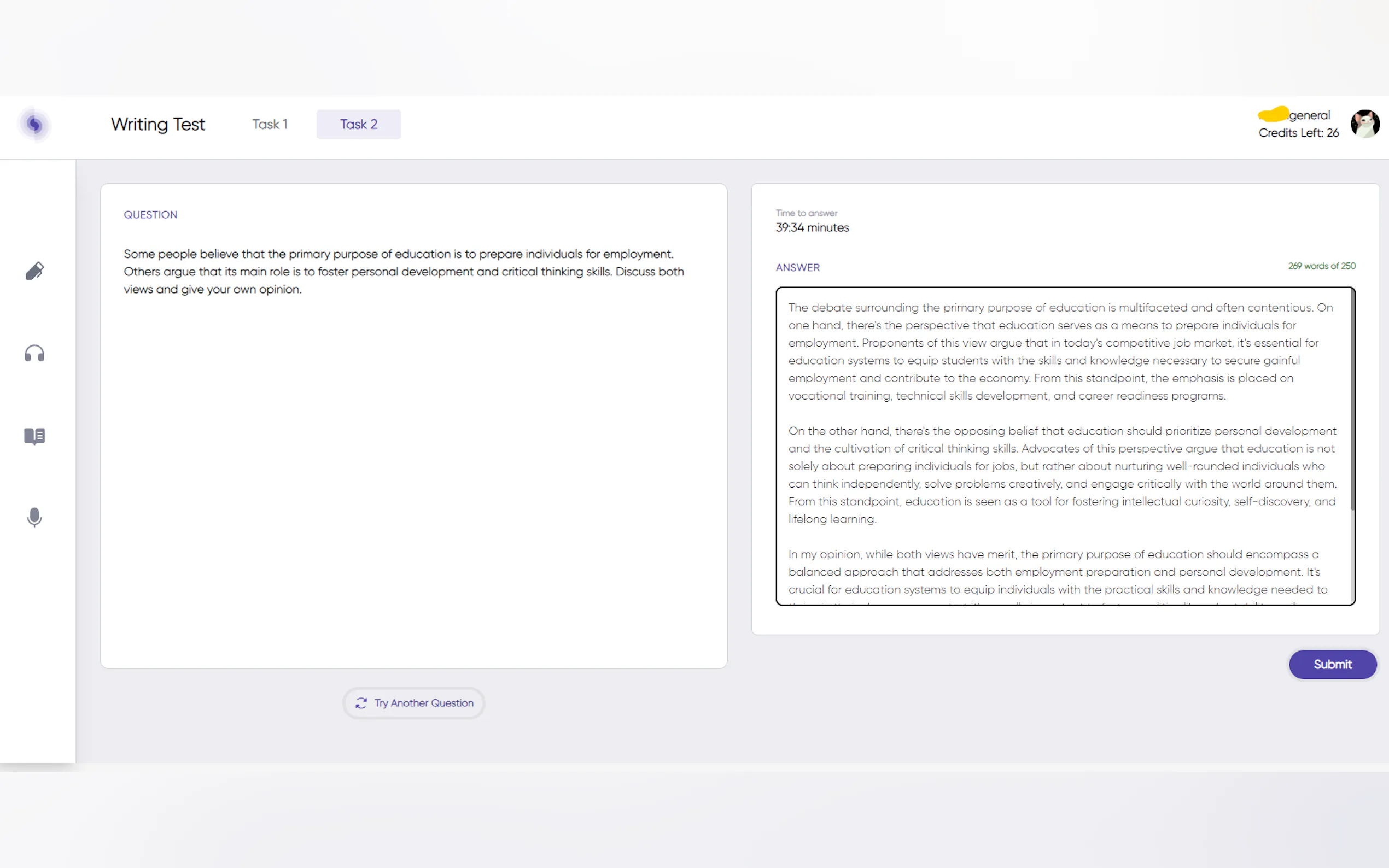
Task: Click the refresh arrows icon
Action: (x=361, y=703)
